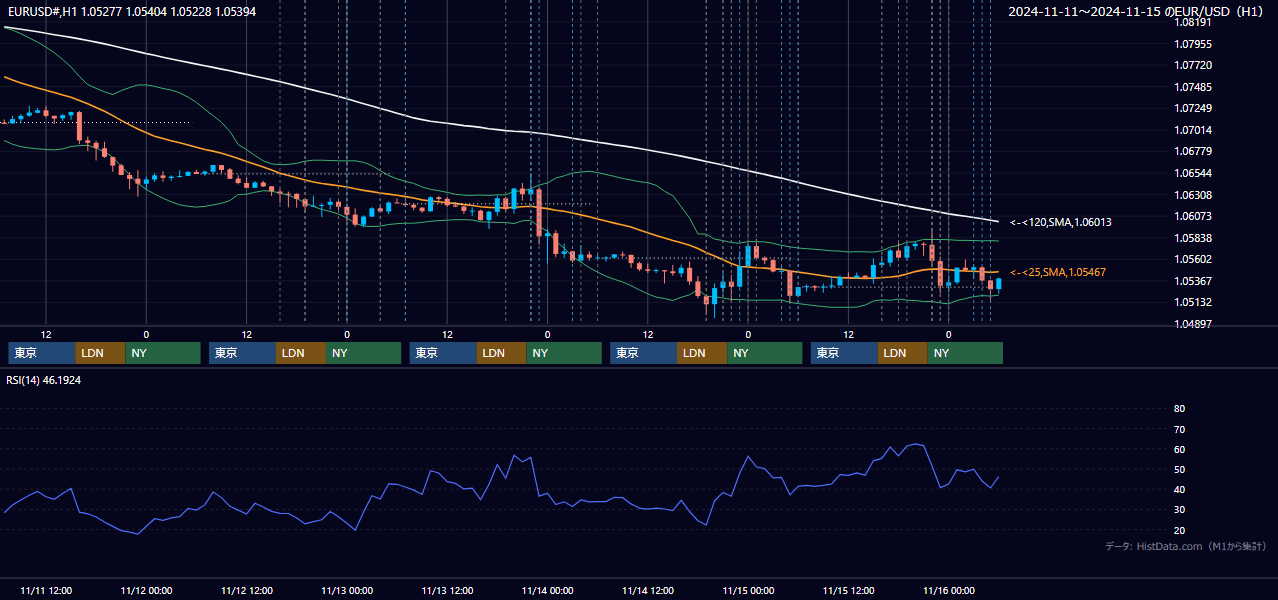Click the 2024-11-11~2024-11-15 EUR/USD (H1) title
This screenshot has width=1278, height=600.
pos(1136,11)
